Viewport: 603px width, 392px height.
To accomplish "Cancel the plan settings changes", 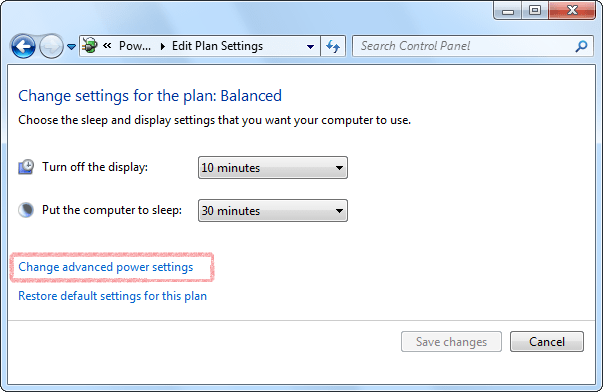I will pyautogui.click(x=547, y=342).
